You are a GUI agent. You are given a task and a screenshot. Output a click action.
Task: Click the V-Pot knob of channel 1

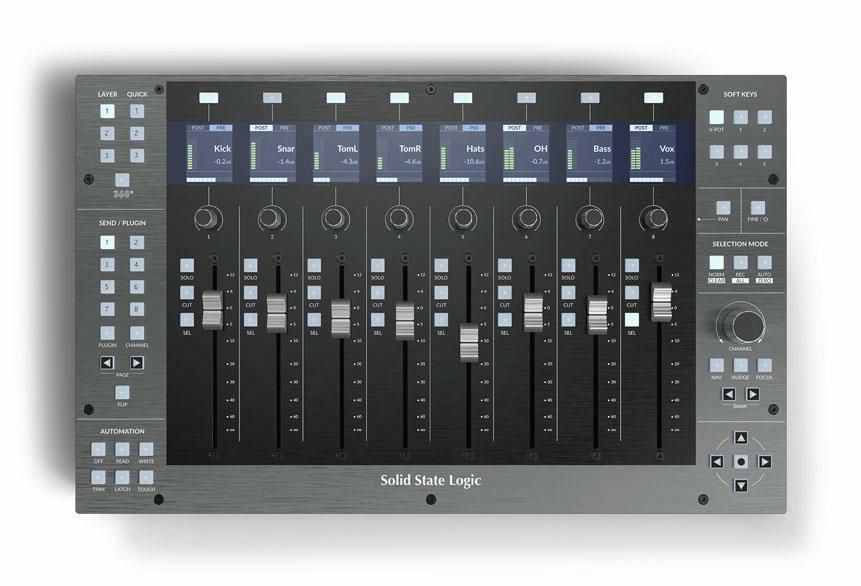tap(208, 218)
